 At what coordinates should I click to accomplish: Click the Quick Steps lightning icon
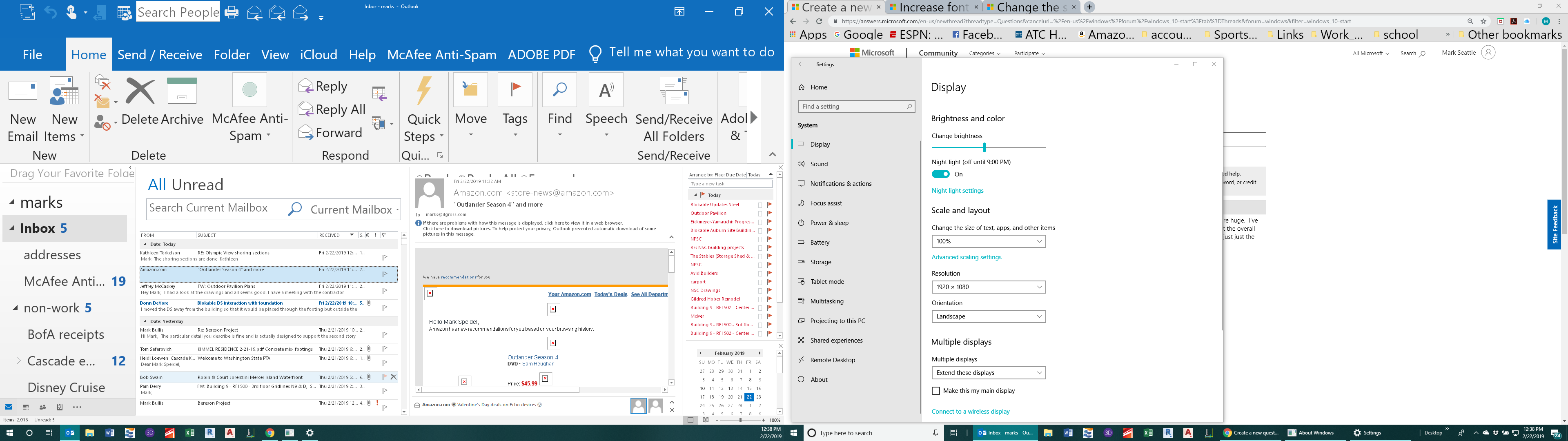pos(424,91)
